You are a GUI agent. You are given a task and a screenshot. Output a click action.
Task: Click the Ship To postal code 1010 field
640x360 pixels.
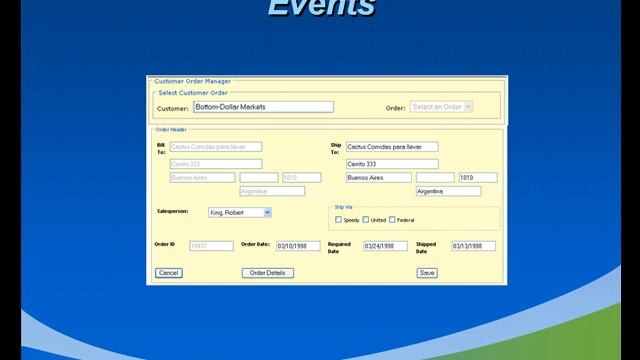coord(478,178)
